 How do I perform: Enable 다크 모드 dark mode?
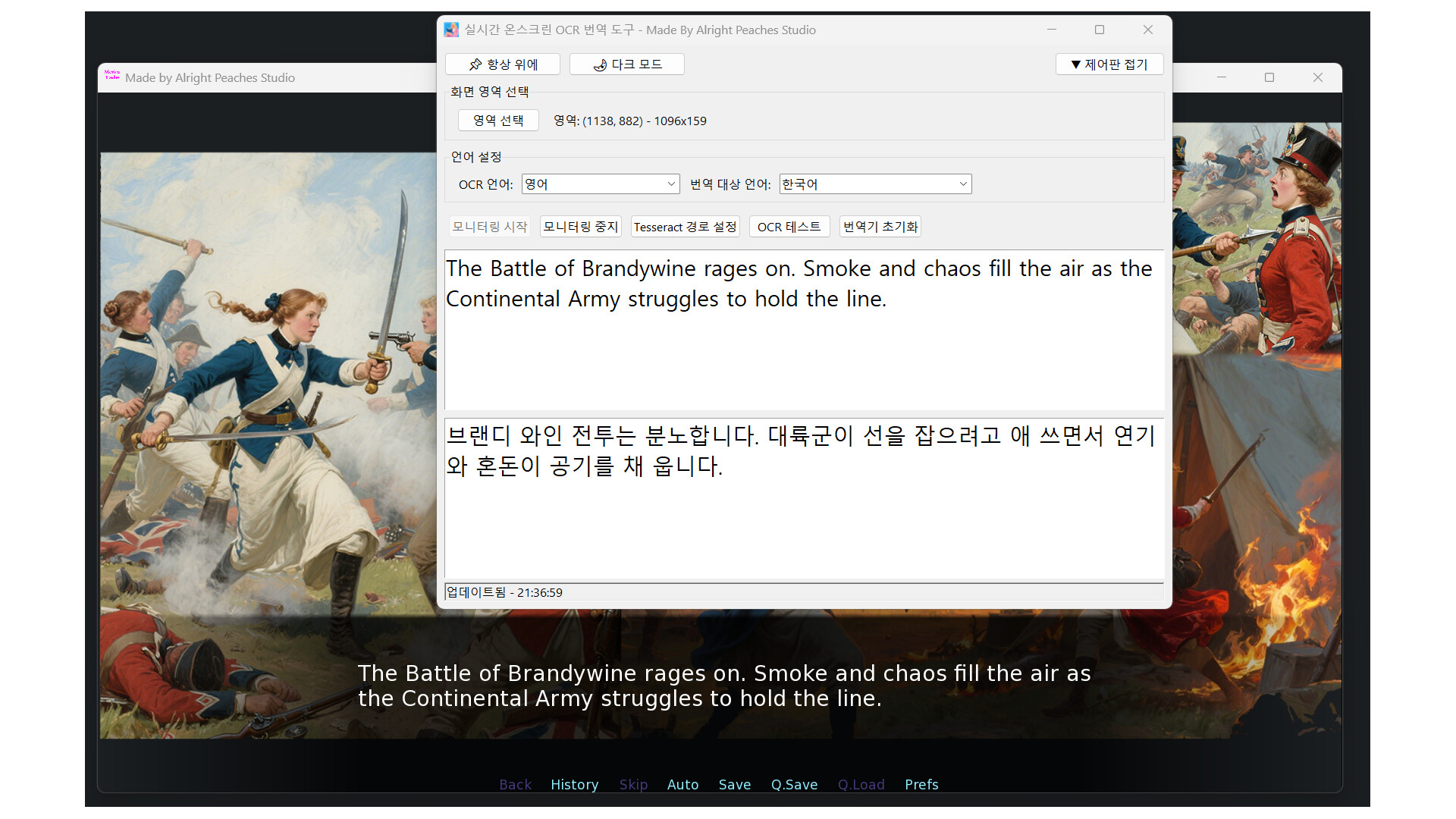pos(626,64)
